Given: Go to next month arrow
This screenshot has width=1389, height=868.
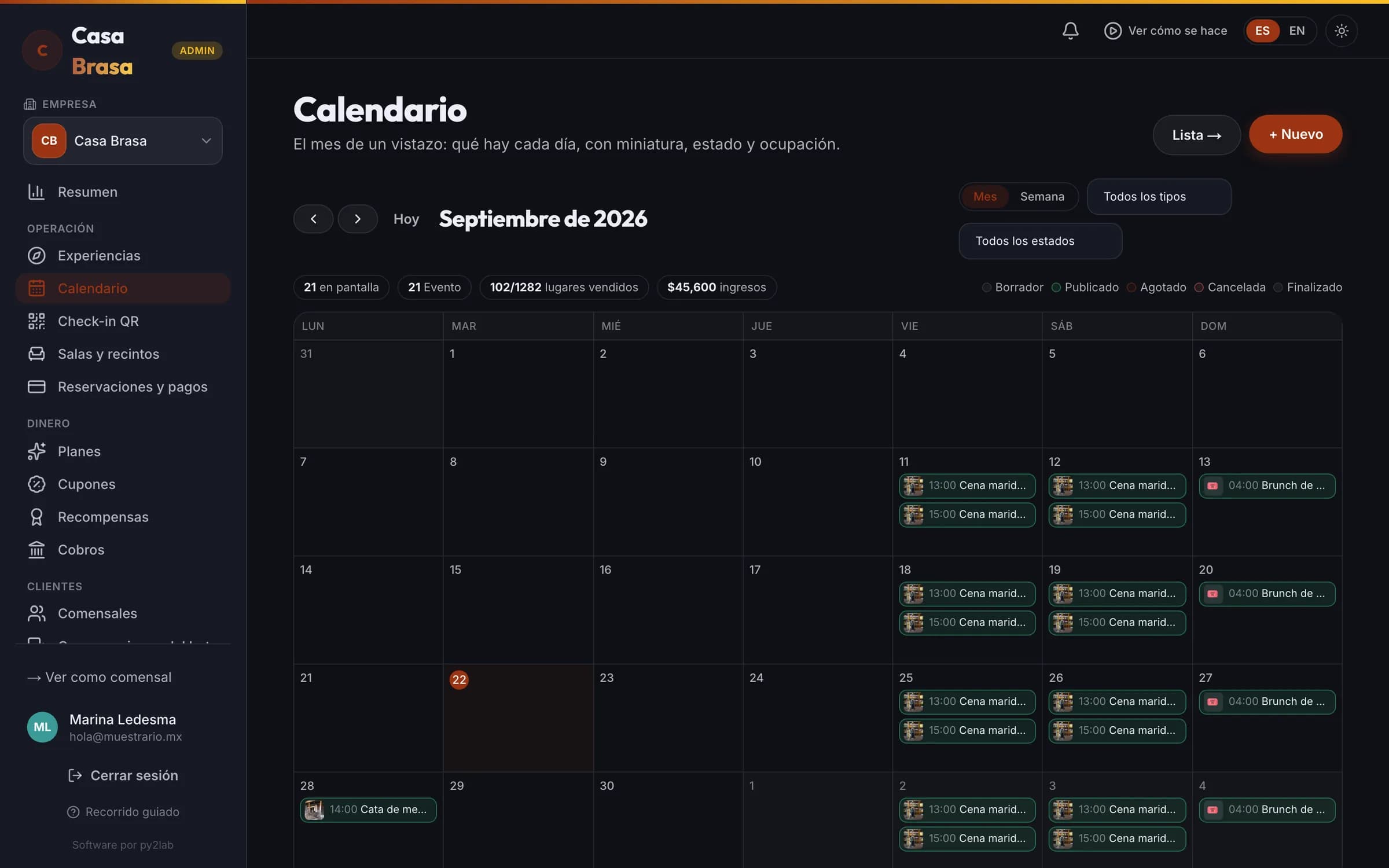Looking at the screenshot, I should [358, 219].
